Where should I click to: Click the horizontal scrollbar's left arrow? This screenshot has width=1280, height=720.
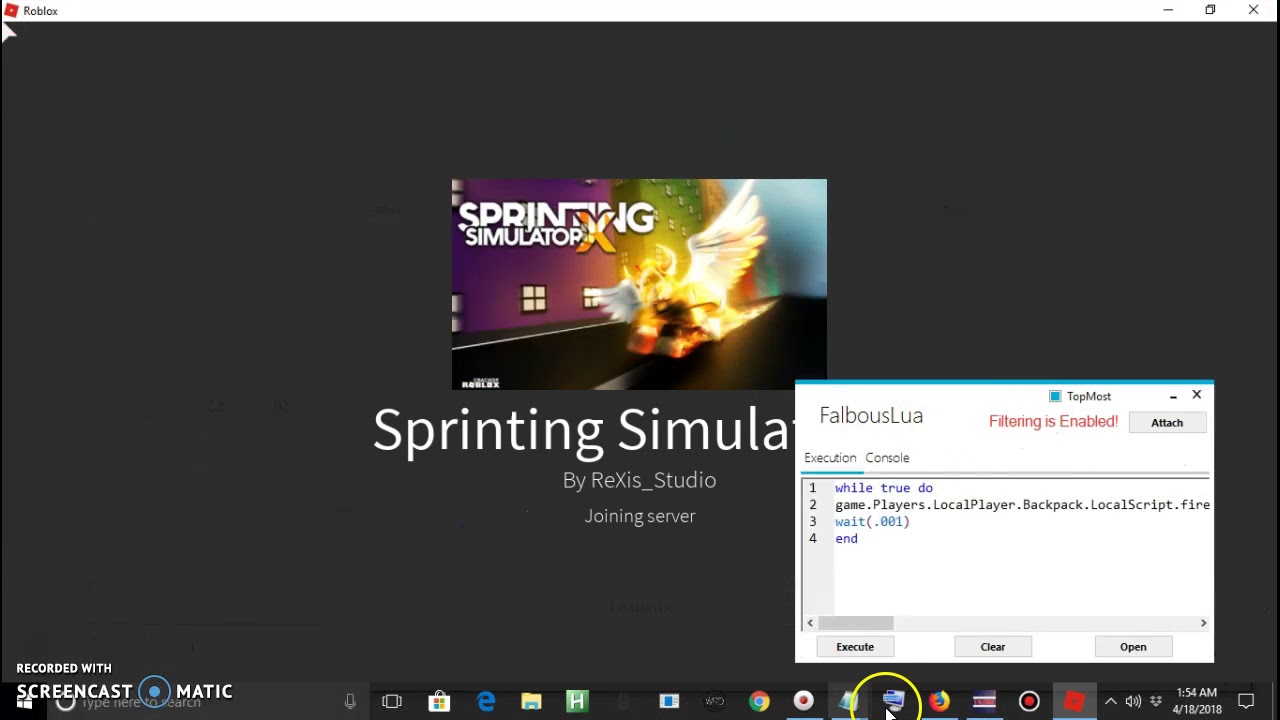click(810, 623)
